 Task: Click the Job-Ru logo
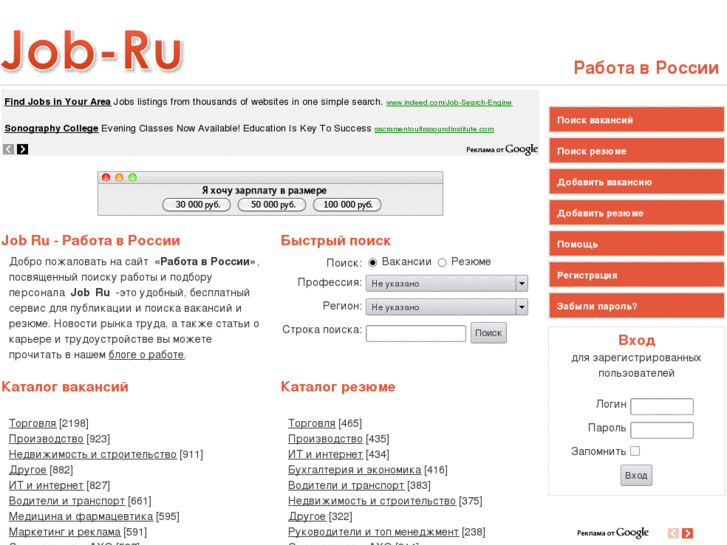[x=92, y=50]
